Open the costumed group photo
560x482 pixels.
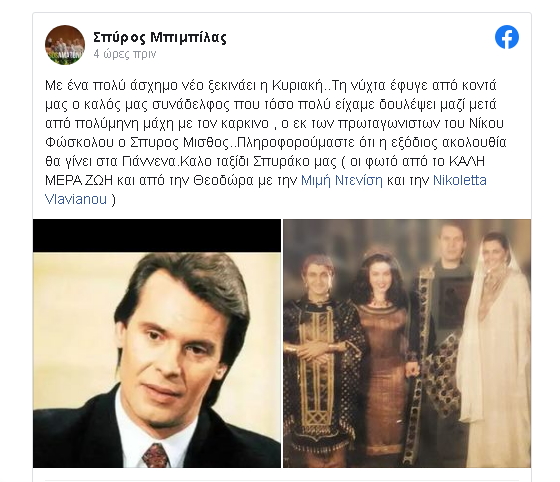[407, 343]
